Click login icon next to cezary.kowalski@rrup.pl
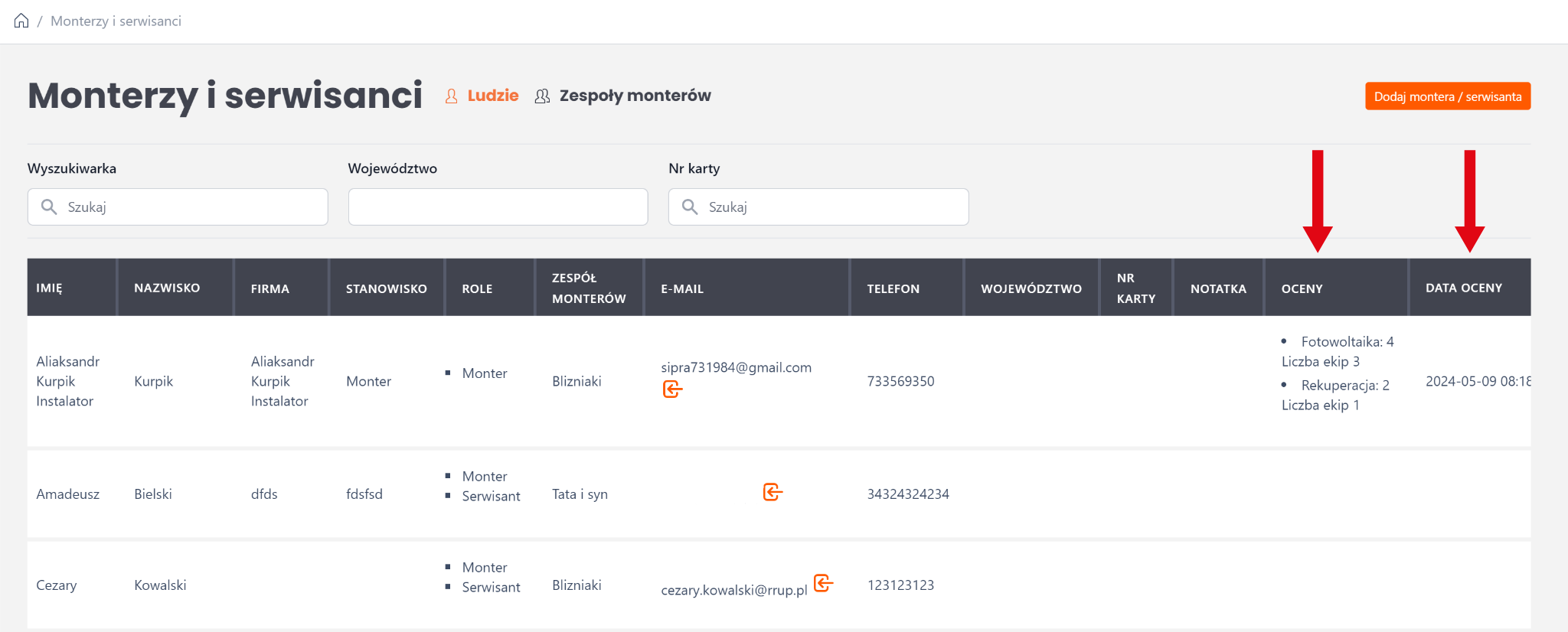1568x632 pixels. (x=823, y=583)
